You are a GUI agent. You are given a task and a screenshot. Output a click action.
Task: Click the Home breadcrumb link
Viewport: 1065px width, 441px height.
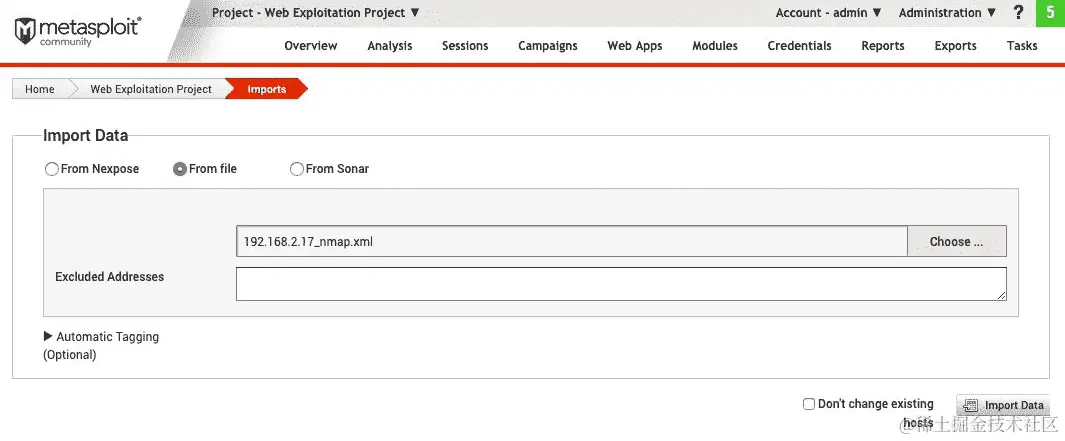tap(39, 89)
